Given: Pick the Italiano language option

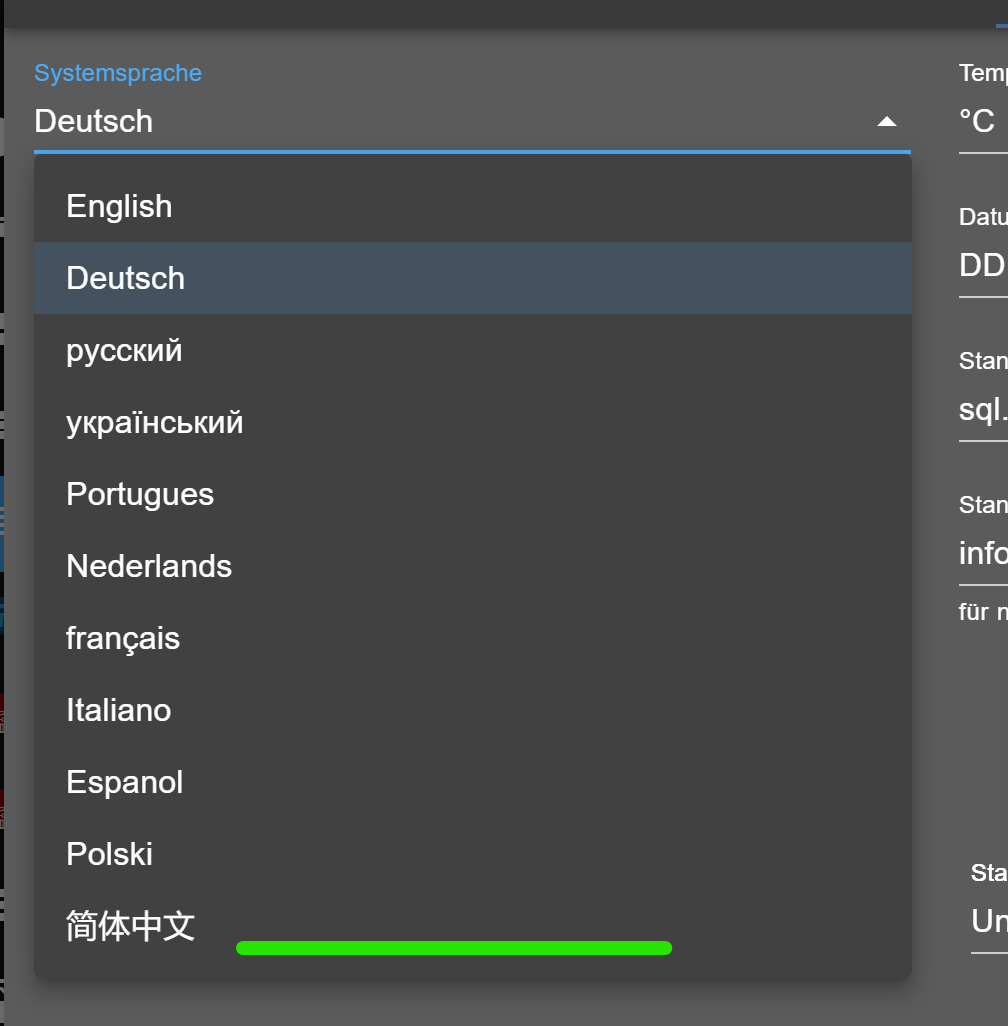Looking at the screenshot, I should [x=118, y=710].
